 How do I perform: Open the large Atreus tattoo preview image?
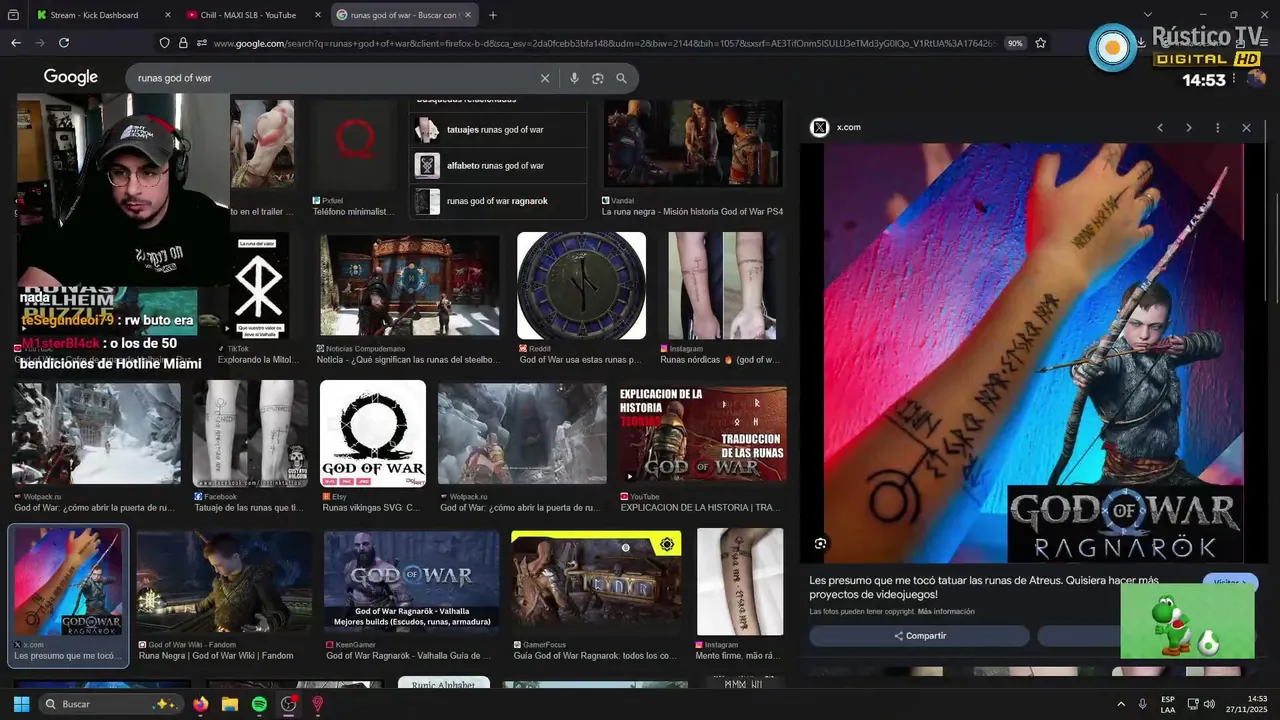coord(1033,353)
